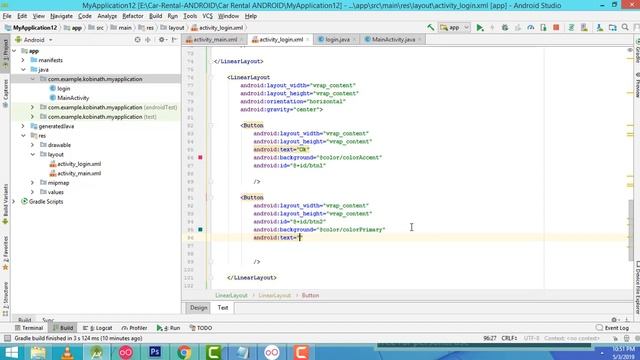Expand the mipmap folder
This screenshot has width=640, height=360.
(x=32, y=182)
